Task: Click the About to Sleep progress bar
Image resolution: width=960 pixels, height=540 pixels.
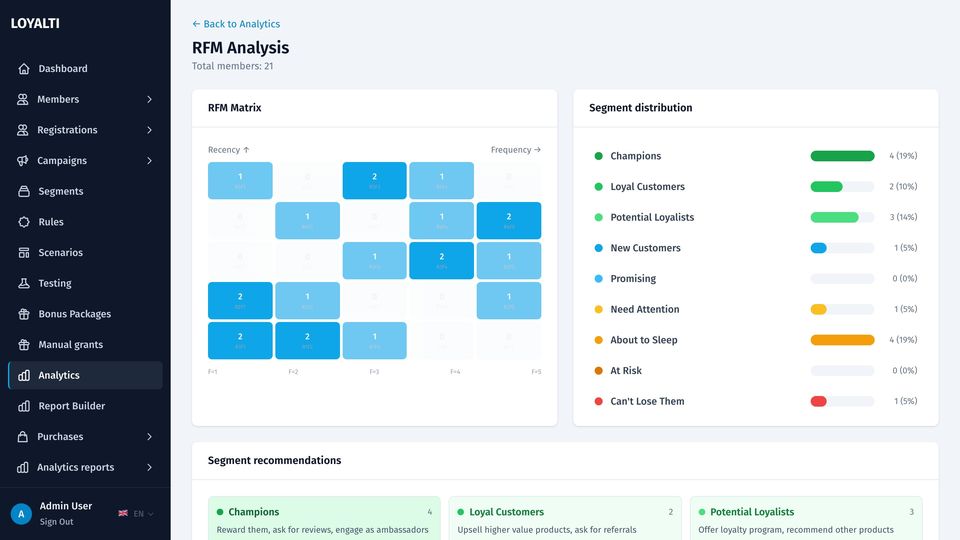Action: [842, 340]
